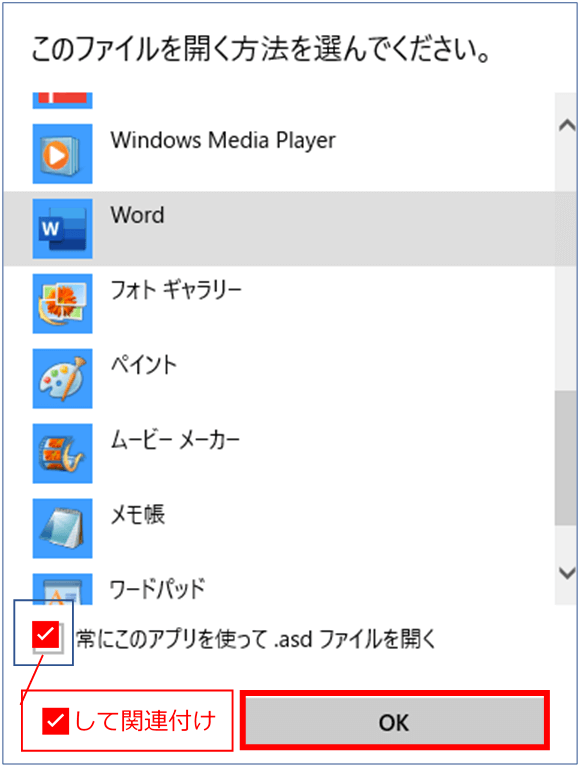The width and height of the screenshot is (582, 768).
Task: Pick the フォト ギャラリー icon
Action: coord(62,304)
